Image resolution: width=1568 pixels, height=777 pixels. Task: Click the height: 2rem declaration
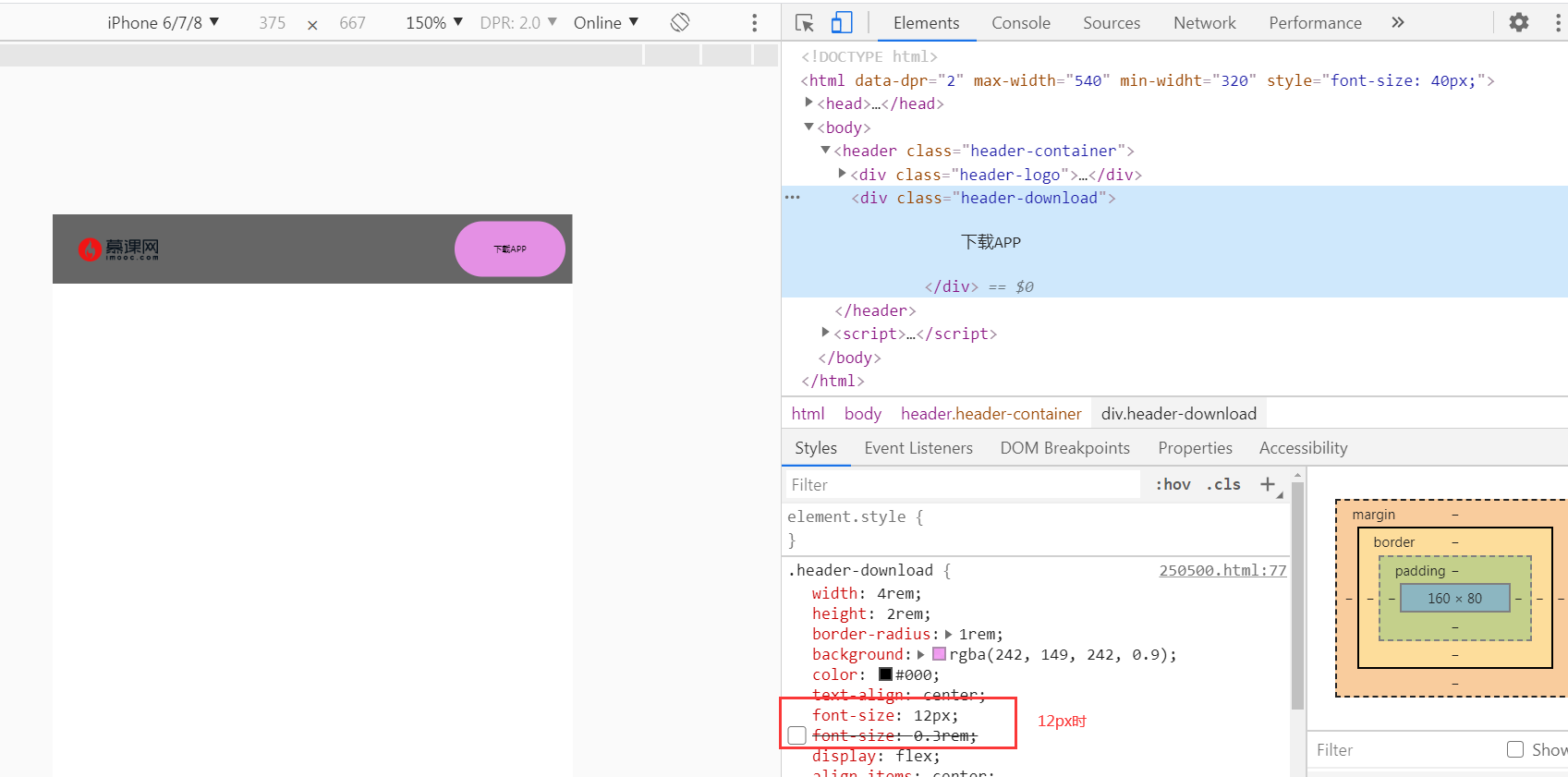(x=871, y=614)
